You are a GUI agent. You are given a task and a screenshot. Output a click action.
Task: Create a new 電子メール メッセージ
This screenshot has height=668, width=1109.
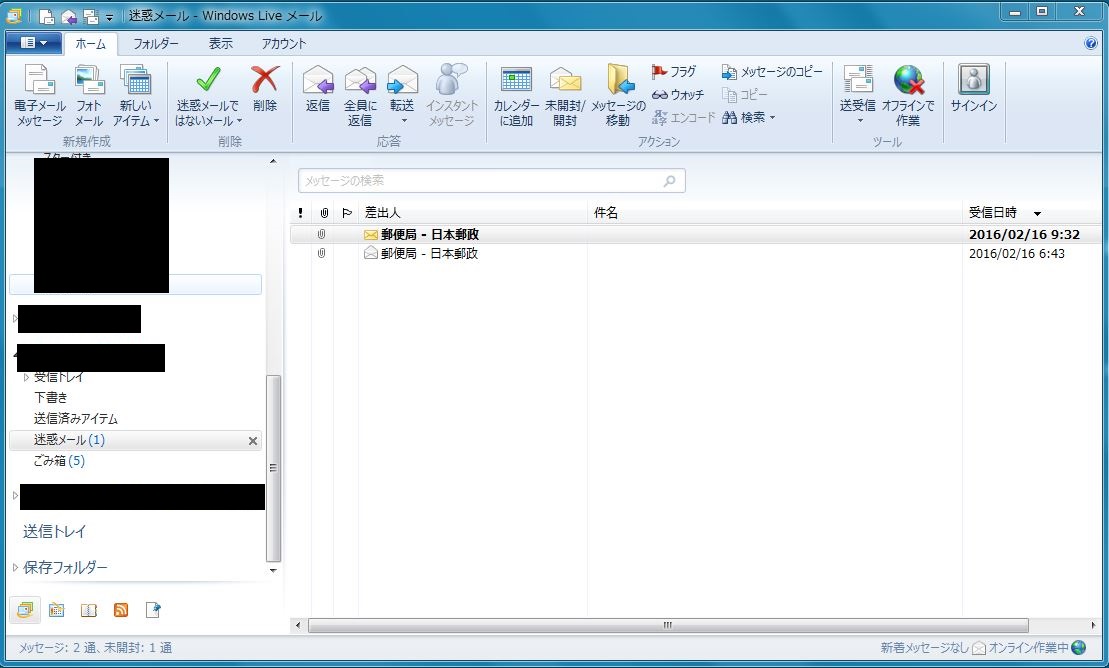point(40,95)
